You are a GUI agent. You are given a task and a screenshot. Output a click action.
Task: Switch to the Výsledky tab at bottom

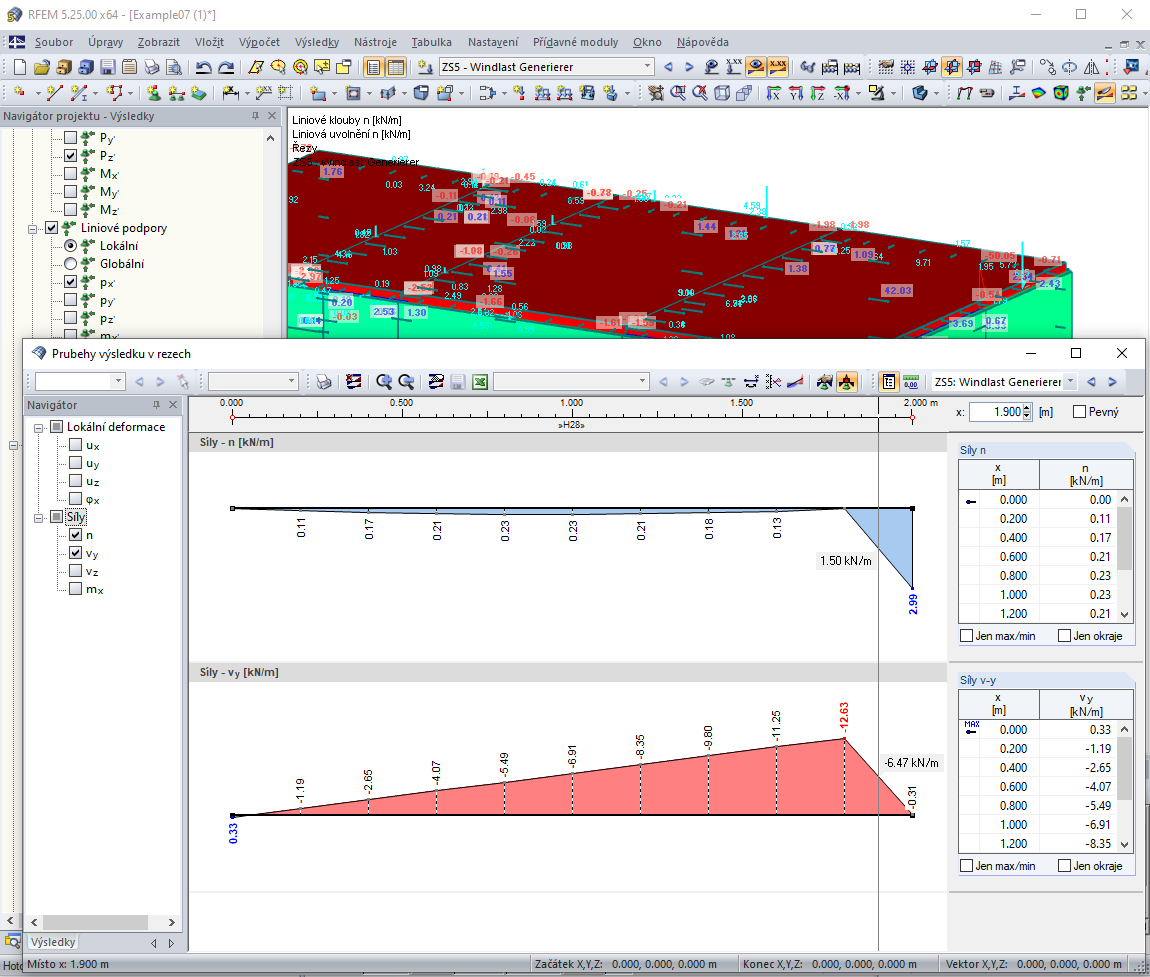54,943
